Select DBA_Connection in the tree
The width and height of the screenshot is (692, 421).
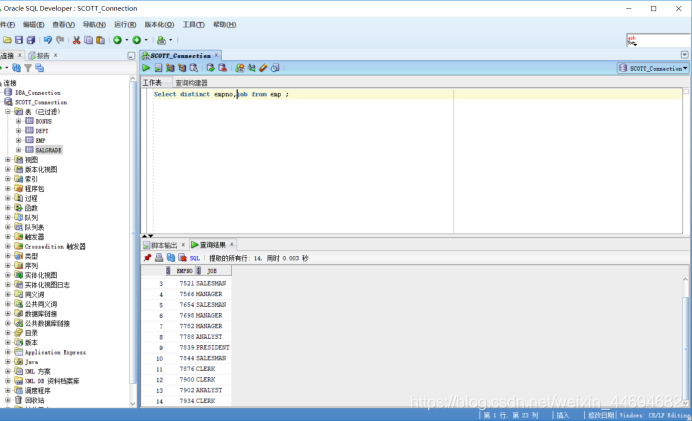click(38, 93)
